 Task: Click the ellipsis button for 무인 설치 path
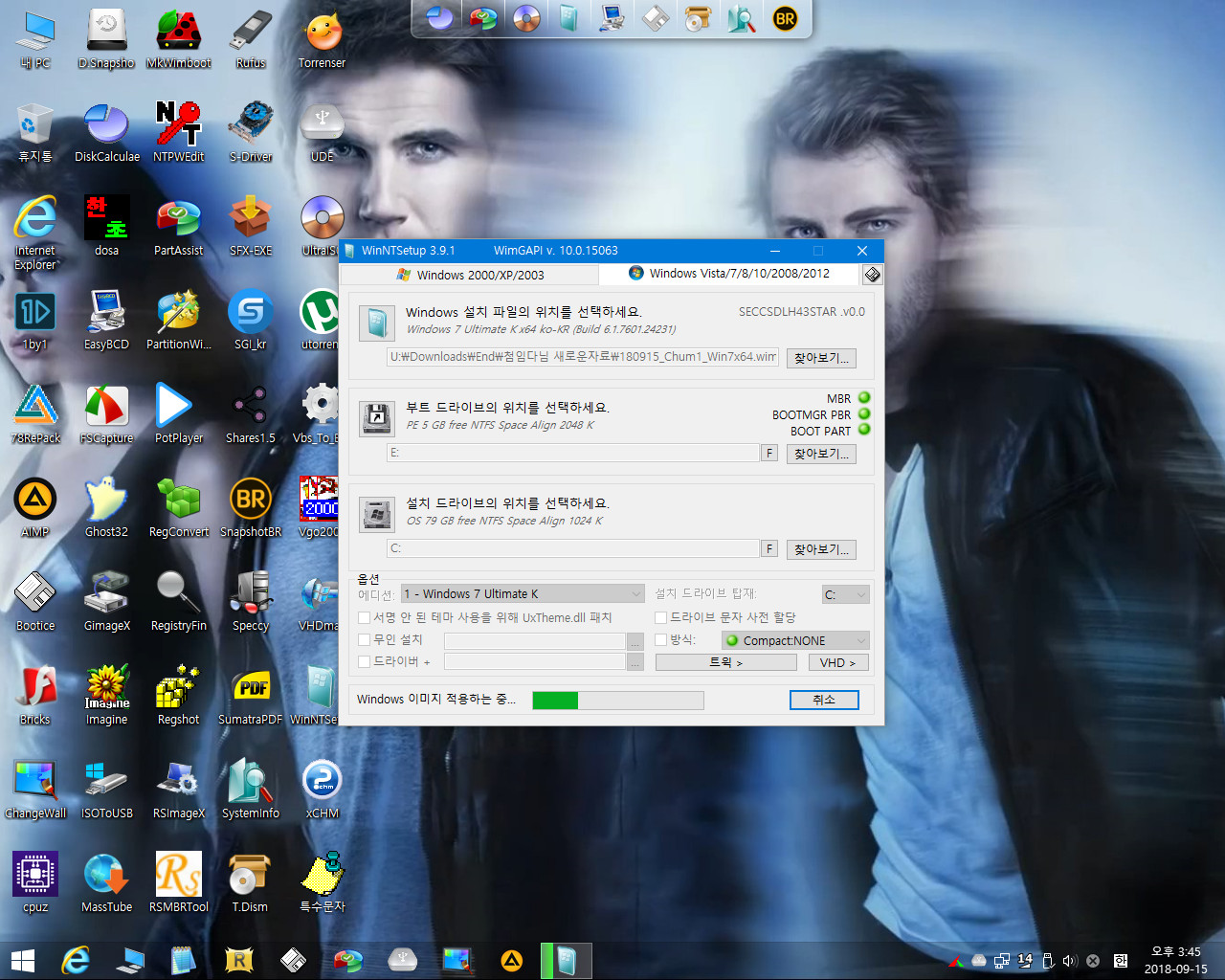point(635,640)
